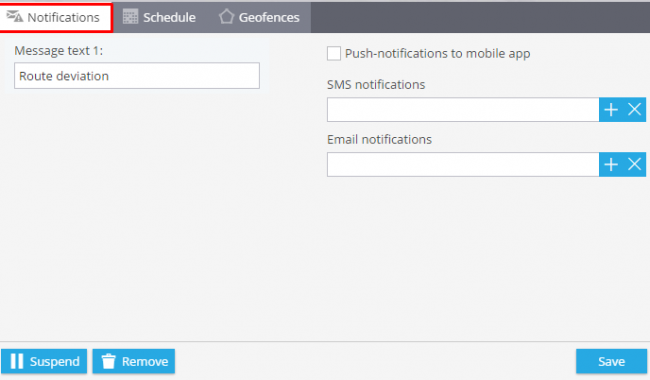Viewport: 650px width, 380px height.
Task: Click the envelope alert icon on Notifications tab
Action: coord(15,17)
